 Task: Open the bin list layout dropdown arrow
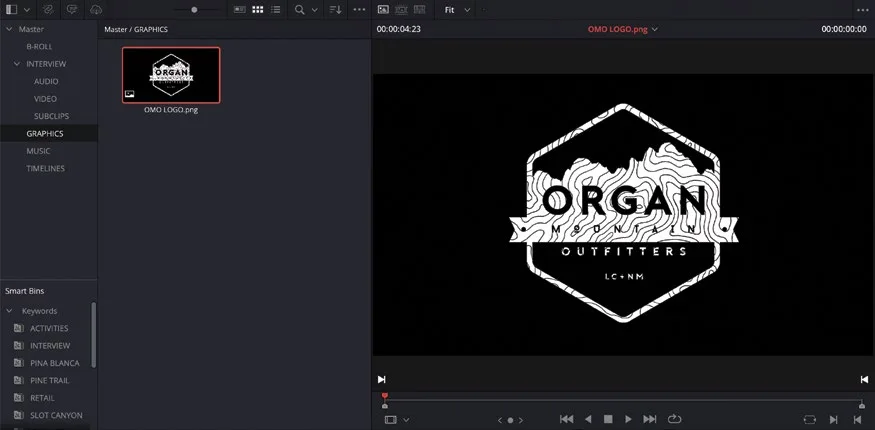[x=27, y=10]
